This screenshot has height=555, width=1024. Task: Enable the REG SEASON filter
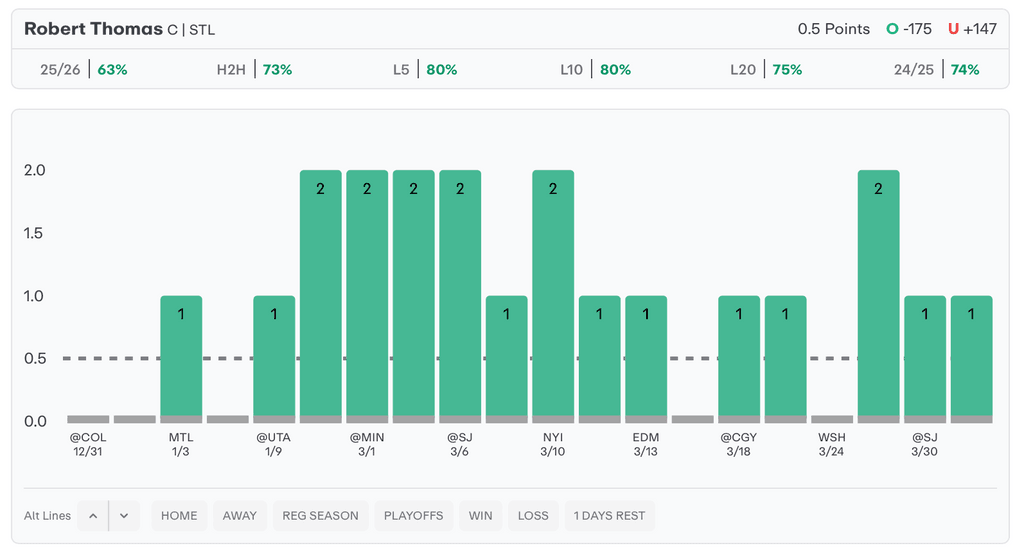[x=320, y=516]
